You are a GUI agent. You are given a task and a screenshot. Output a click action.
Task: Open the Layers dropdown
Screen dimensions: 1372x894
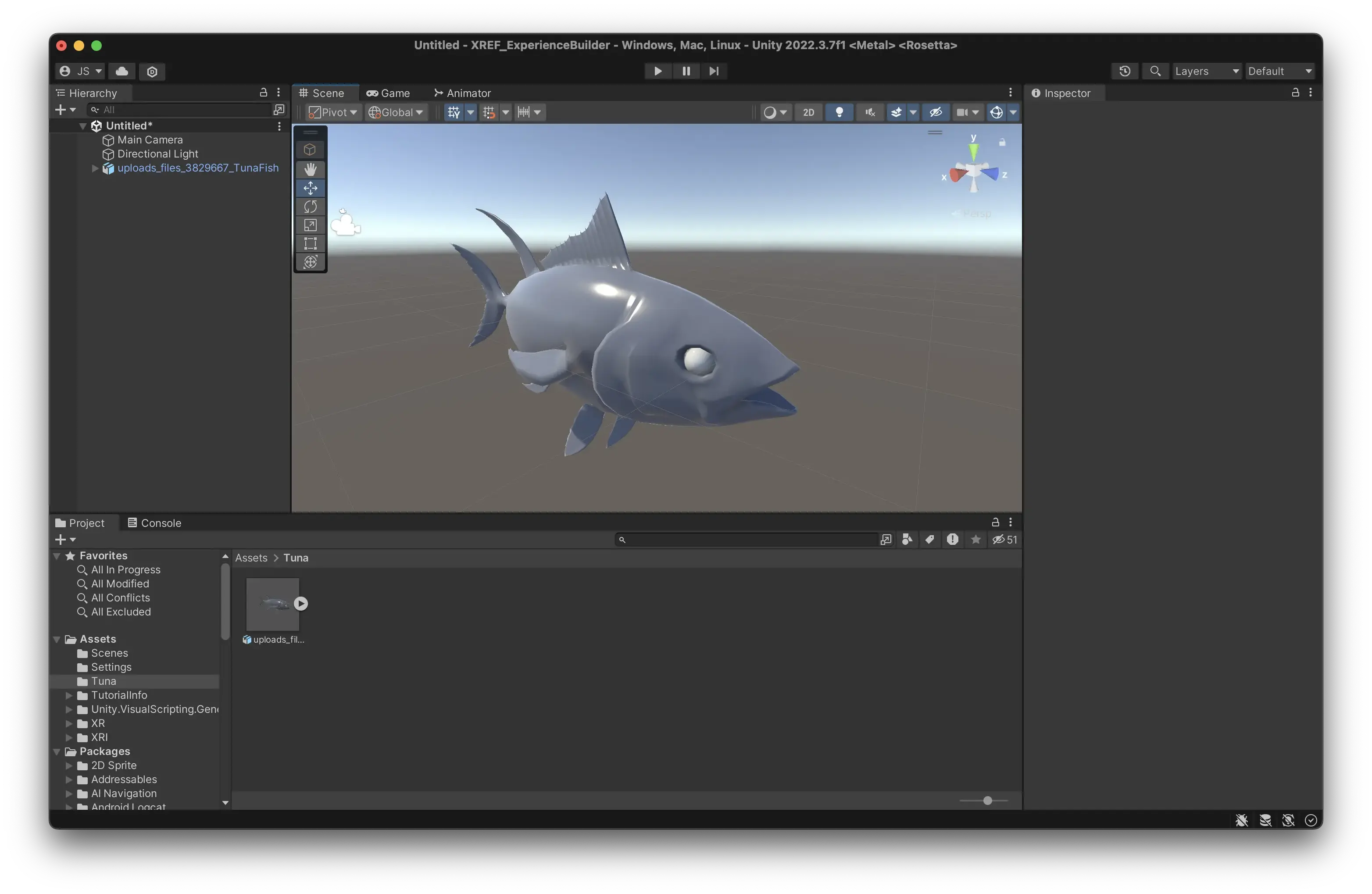pyautogui.click(x=1206, y=71)
